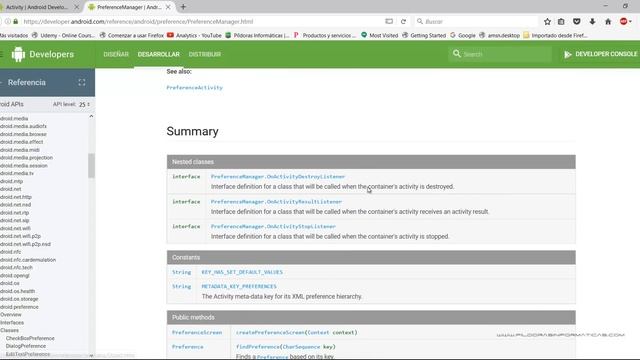The height and width of the screenshot is (360, 640).
Task: Toggle fullscreen icon in Referencia panel
Action: [x=82, y=82]
